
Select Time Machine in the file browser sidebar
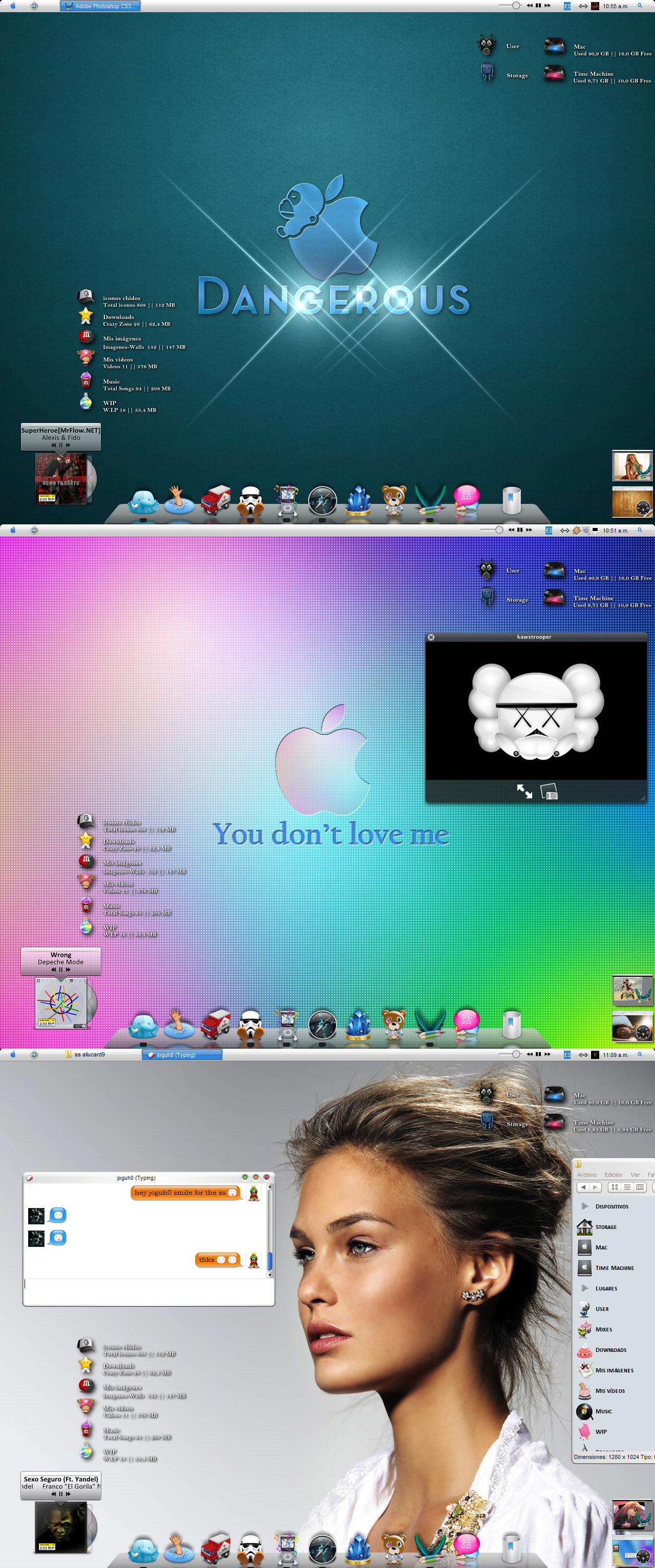(x=606, y=1267)
